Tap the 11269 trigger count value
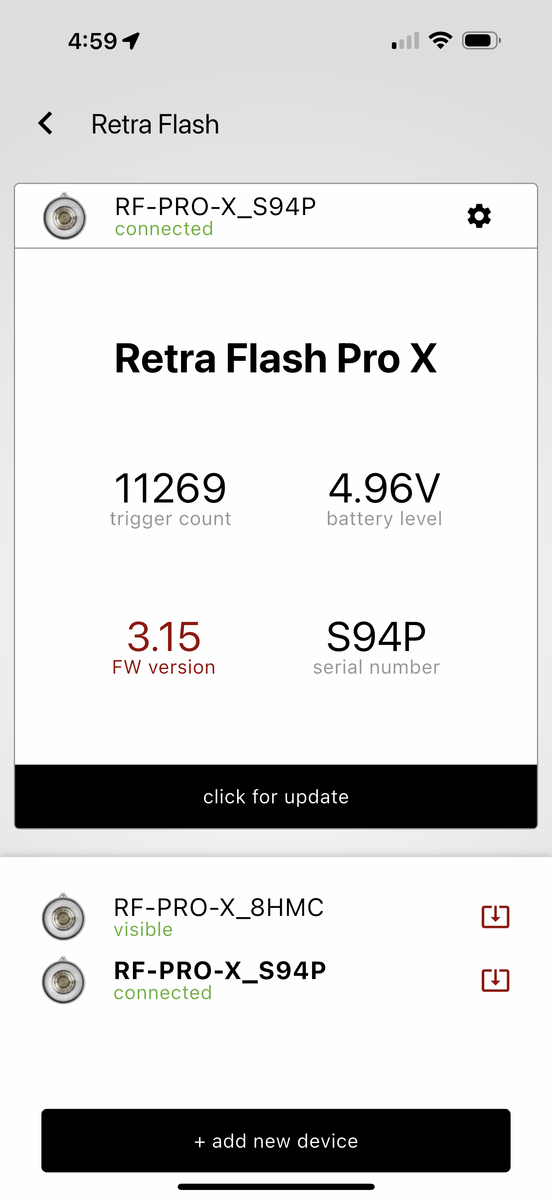This screenshot has height=1200, width=552. pos(170,489)
